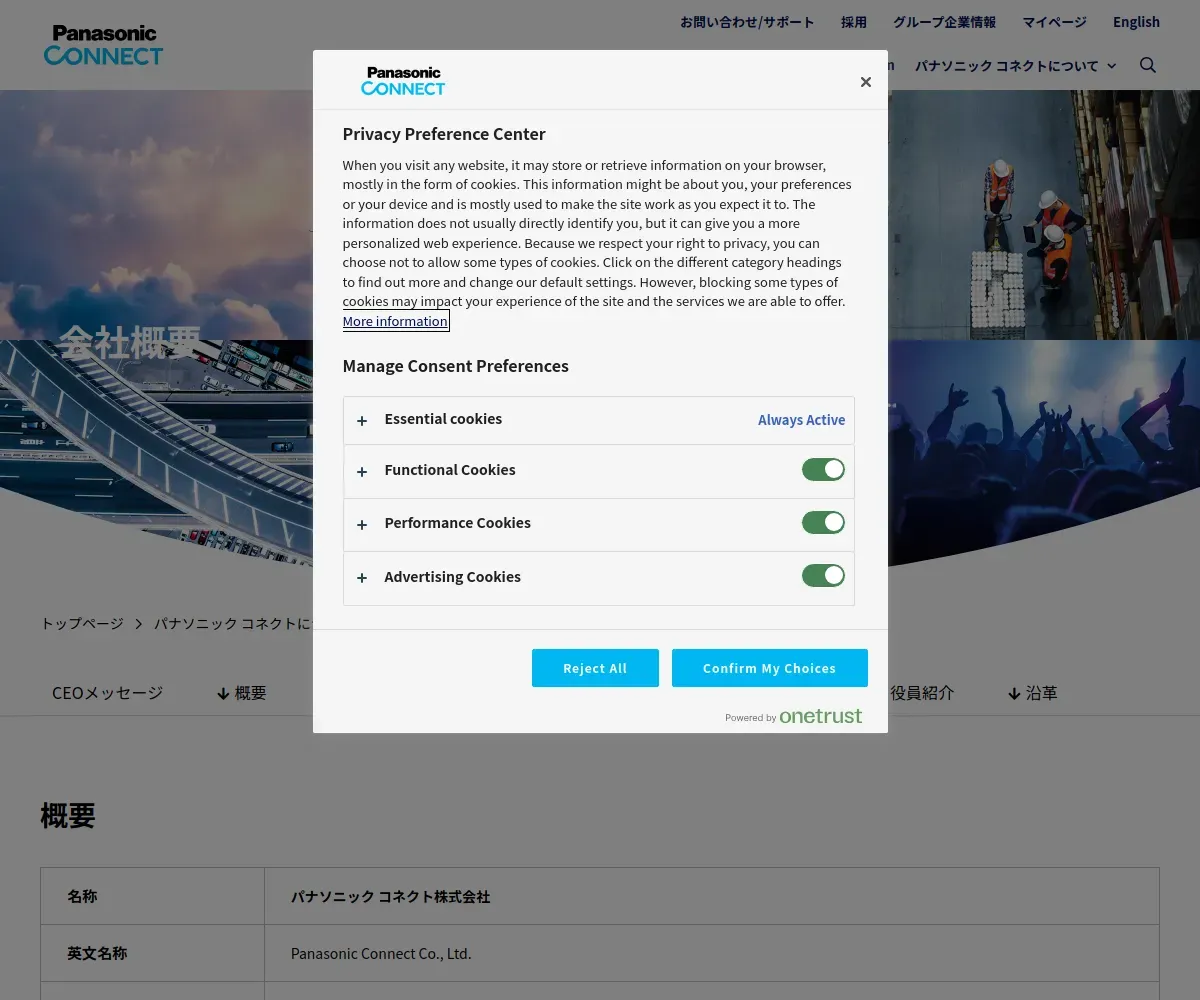This screenshot has width=1200, height=1000.
Task: Click Always Active label for Essential cookies
Action: tap(801, 420)
